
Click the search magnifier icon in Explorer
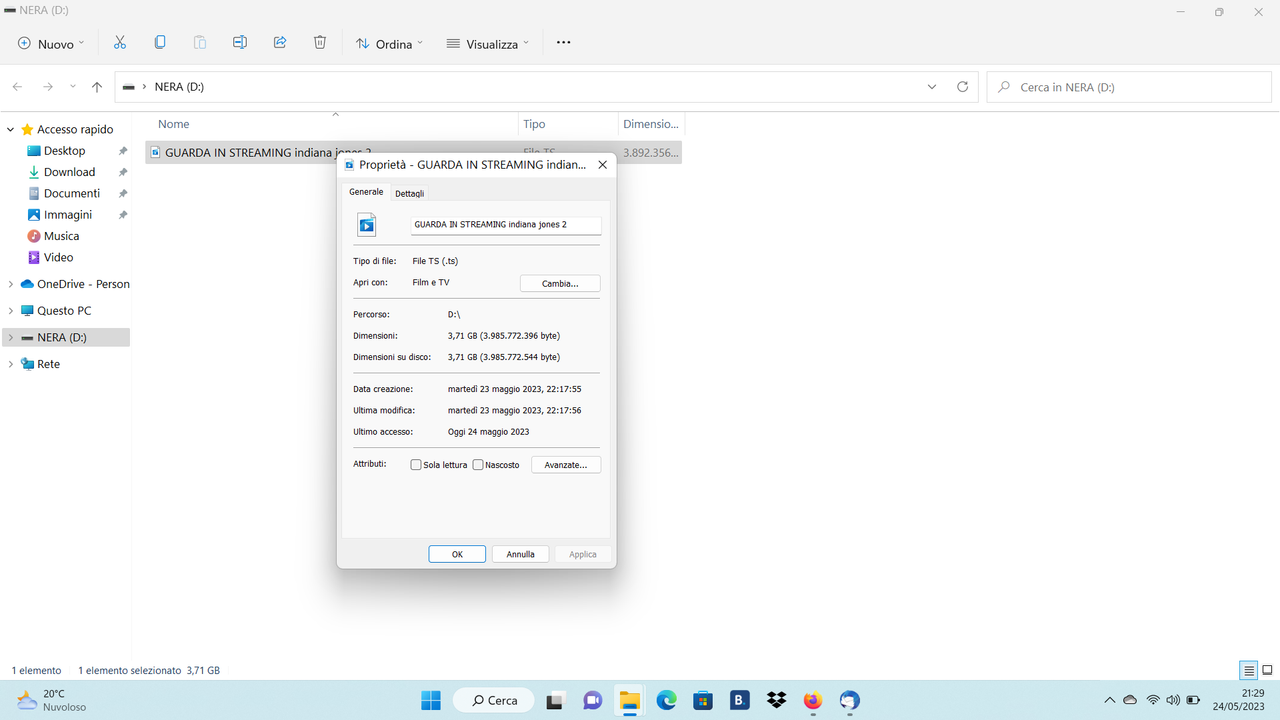pyautogui.click(x=1003, y=87)
